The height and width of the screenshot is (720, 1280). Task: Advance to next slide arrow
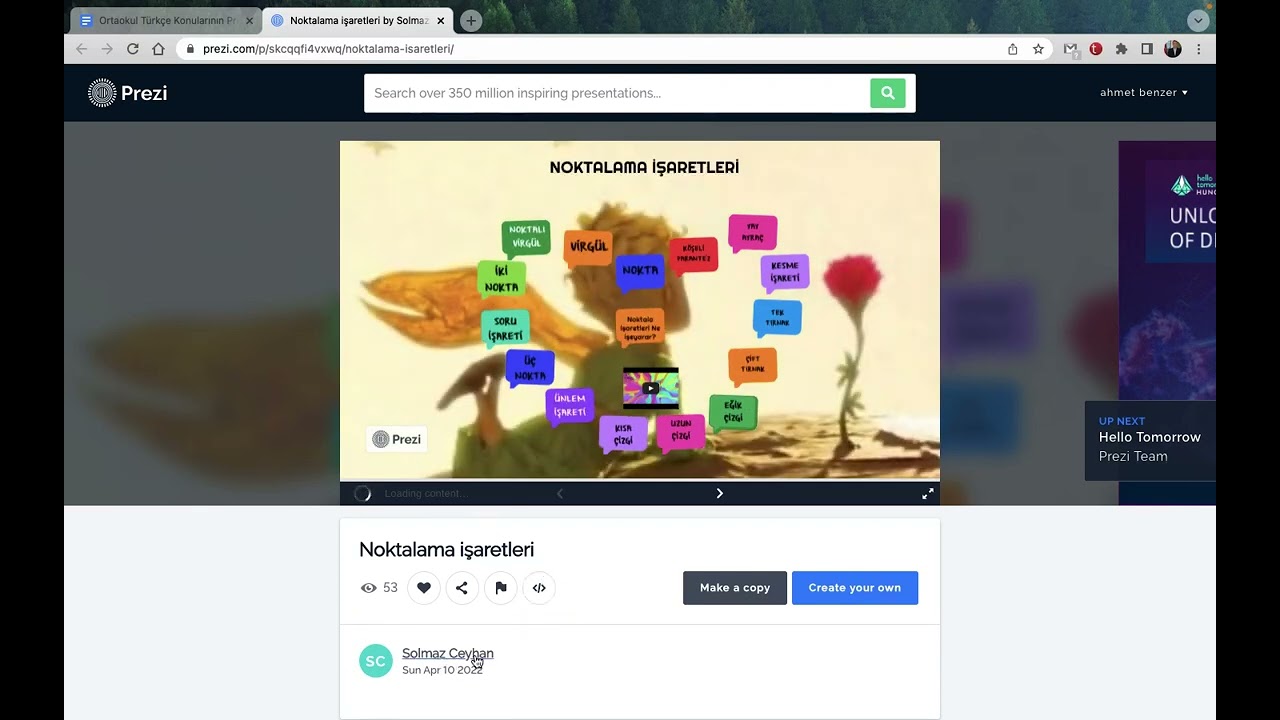pyautogui.click(x=719, y=493)
